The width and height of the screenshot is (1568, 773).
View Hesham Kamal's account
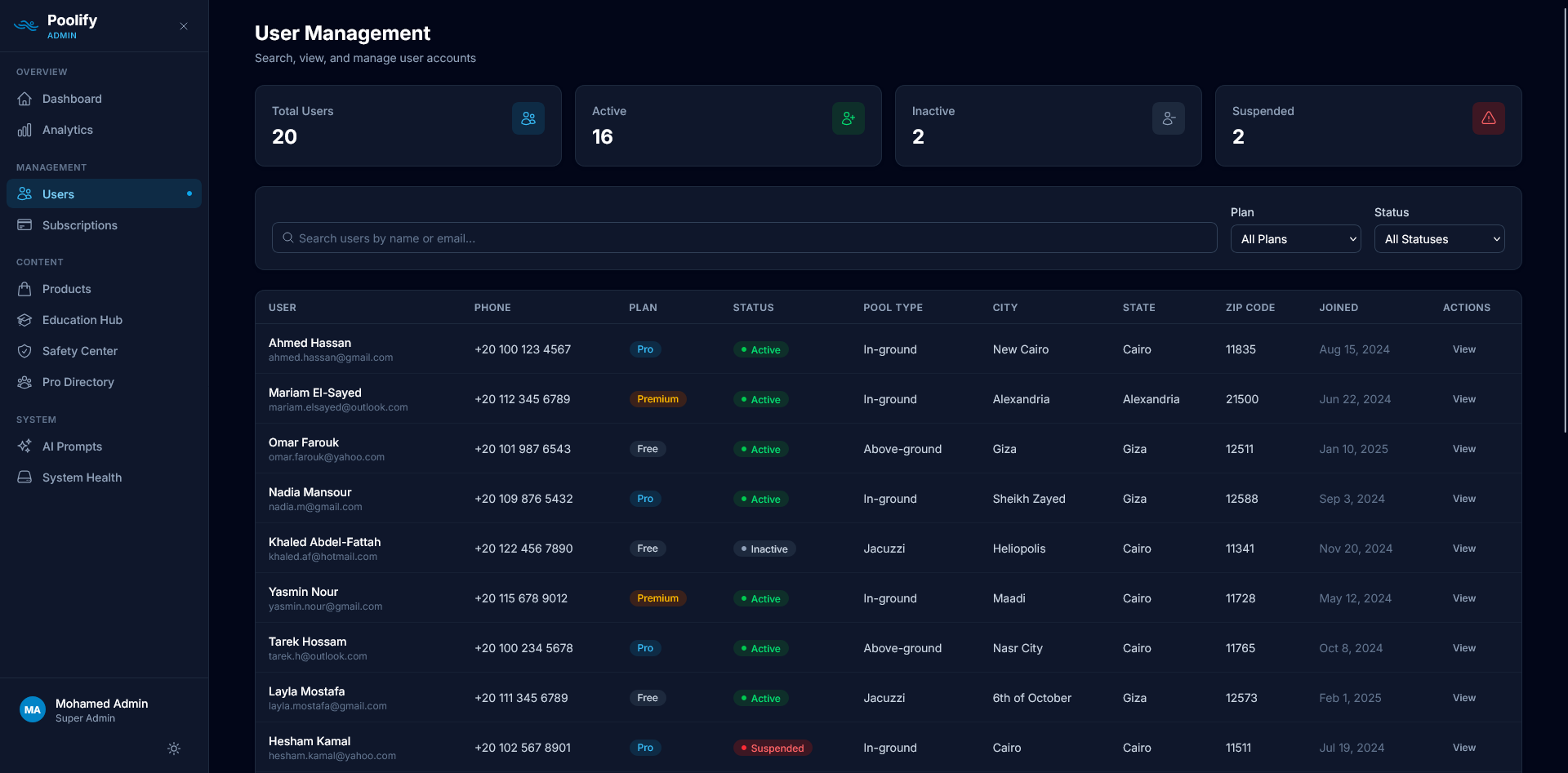click(x=1464, y=748)
